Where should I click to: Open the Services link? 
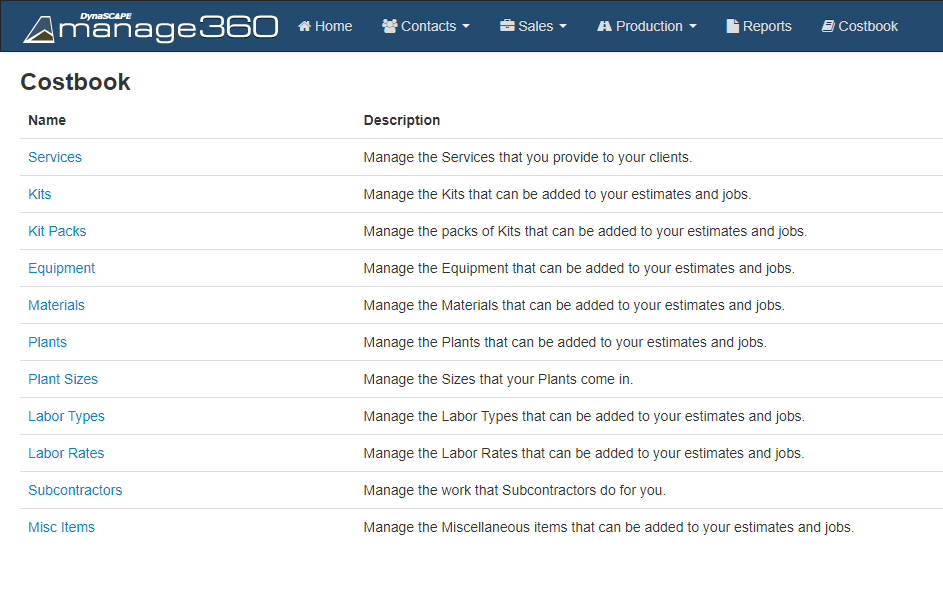[55, 157]
